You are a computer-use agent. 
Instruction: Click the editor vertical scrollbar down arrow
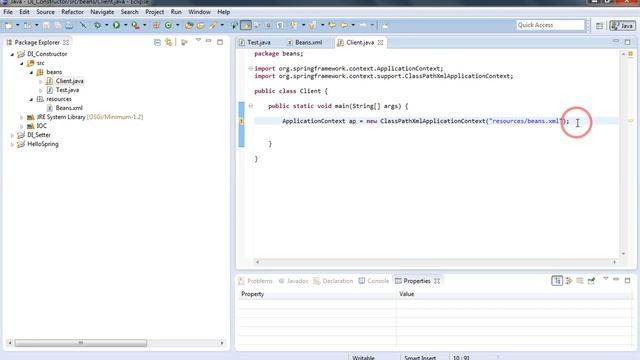point(623,253)
